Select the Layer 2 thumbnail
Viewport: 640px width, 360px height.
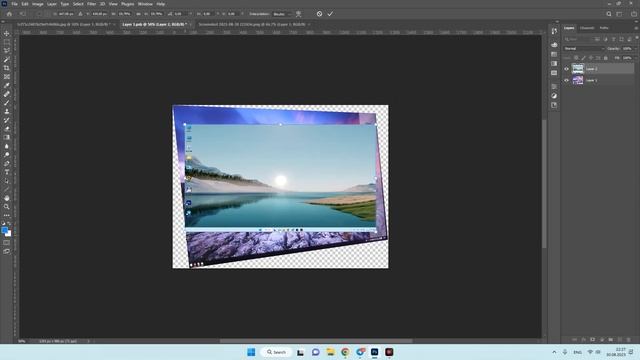[x=578, y=69]
